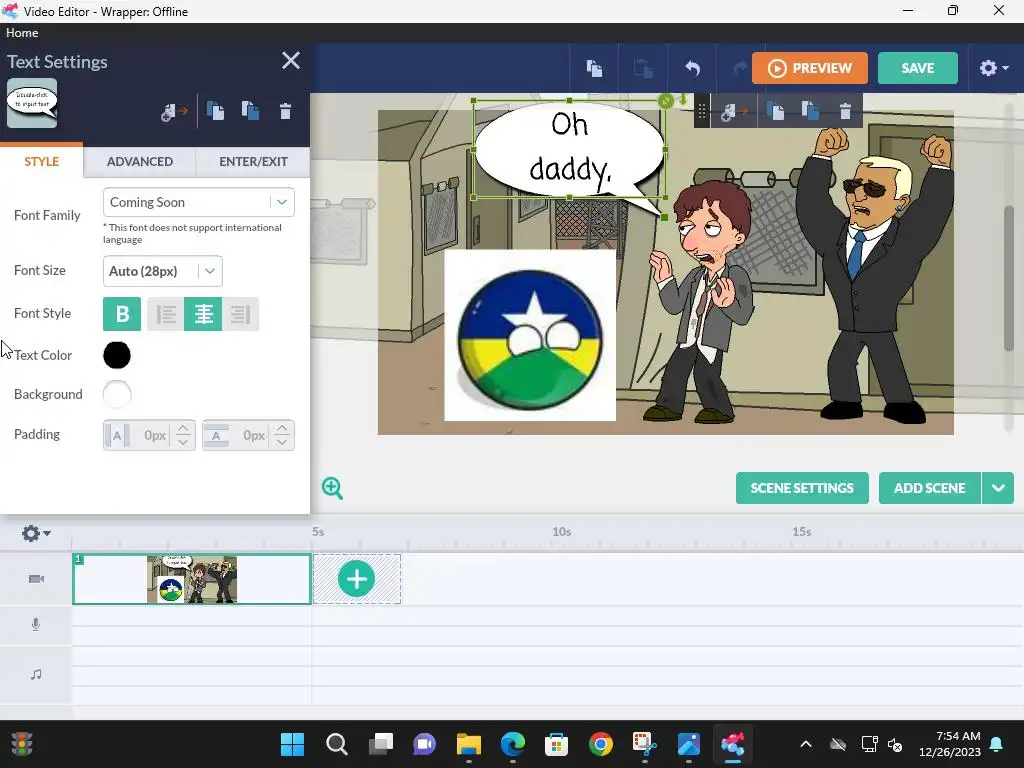
Task: Open the top-right settings gear menu
Action: coord(994,68)
